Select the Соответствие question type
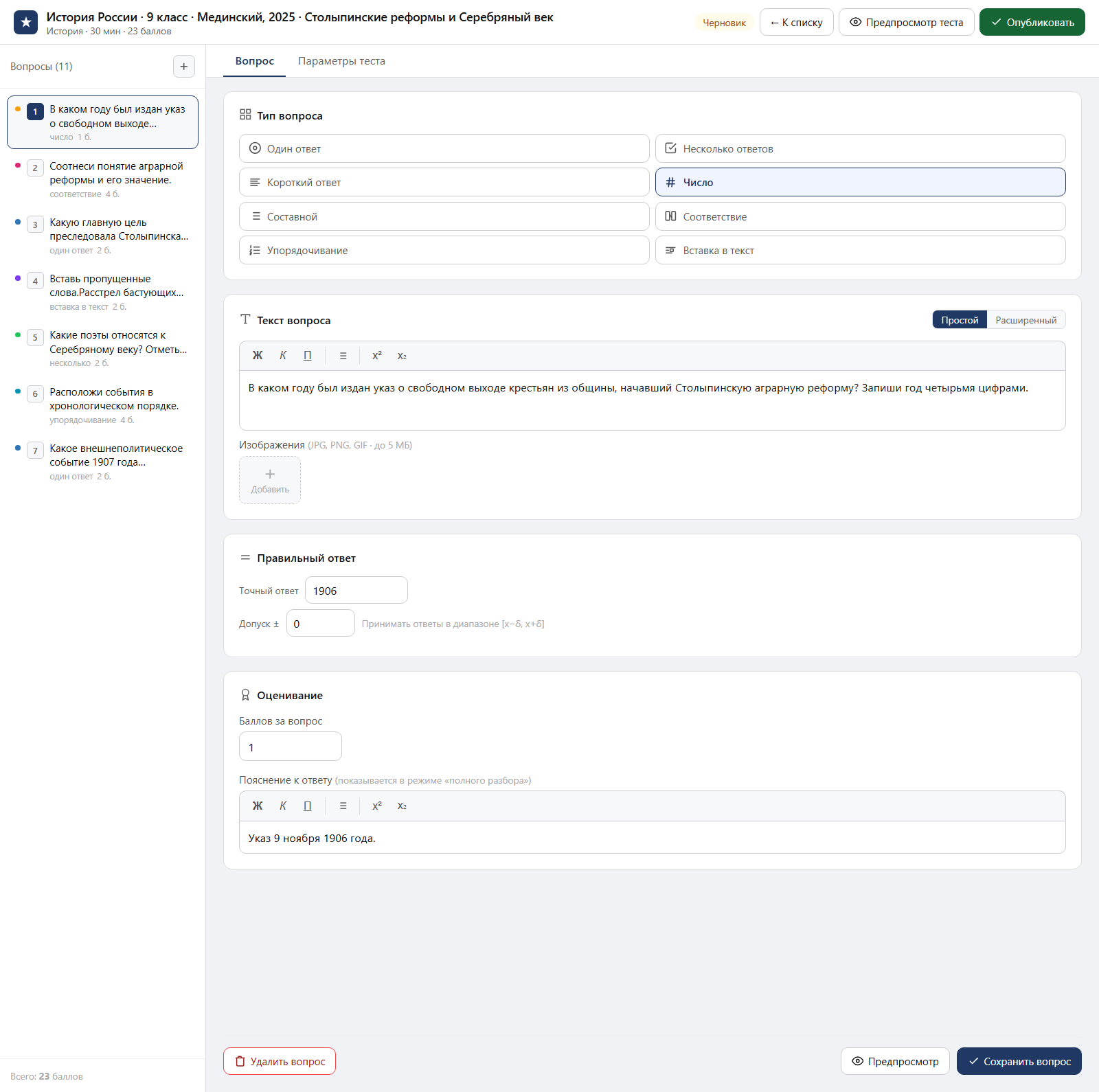1099x1092 pixels. click(860, 216)
